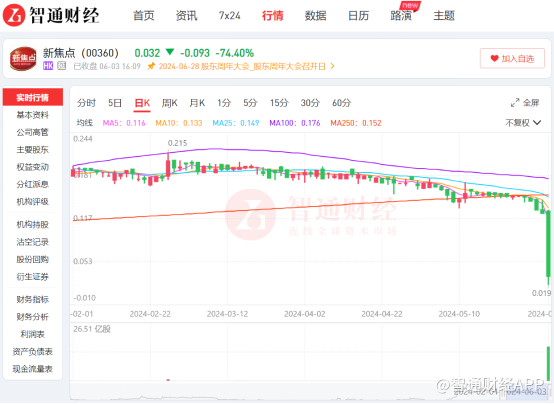Open 机构评级 in the sidebar
Screen dimensions: 554x404
[x=33, y=201]
